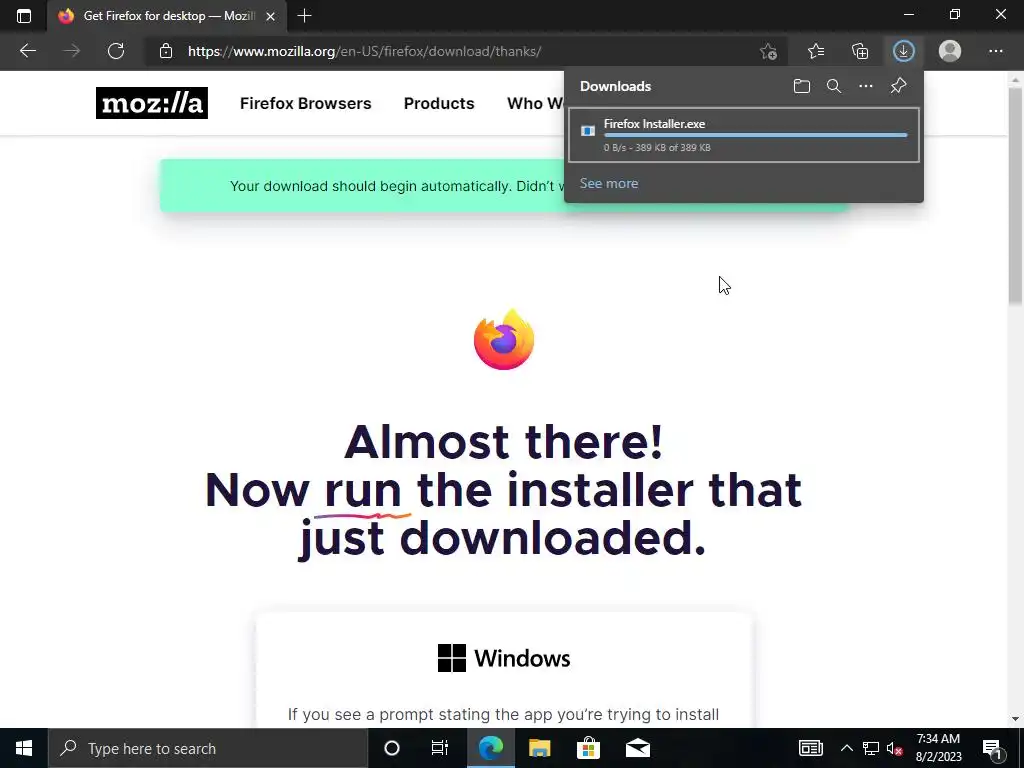
Task: Click the forward navigation arrow
Action: coord(71,51)
